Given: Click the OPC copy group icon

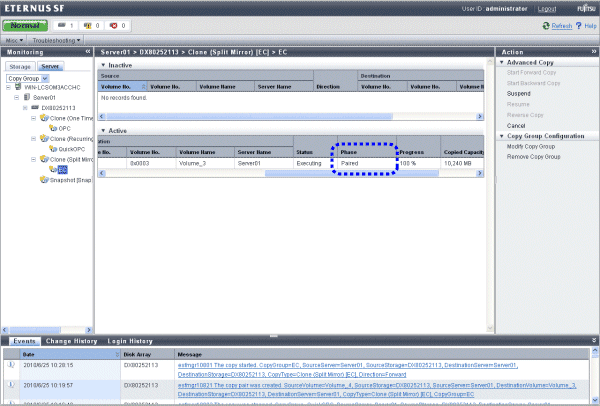Looking at the screenshot, I should (x=53, y=128).
